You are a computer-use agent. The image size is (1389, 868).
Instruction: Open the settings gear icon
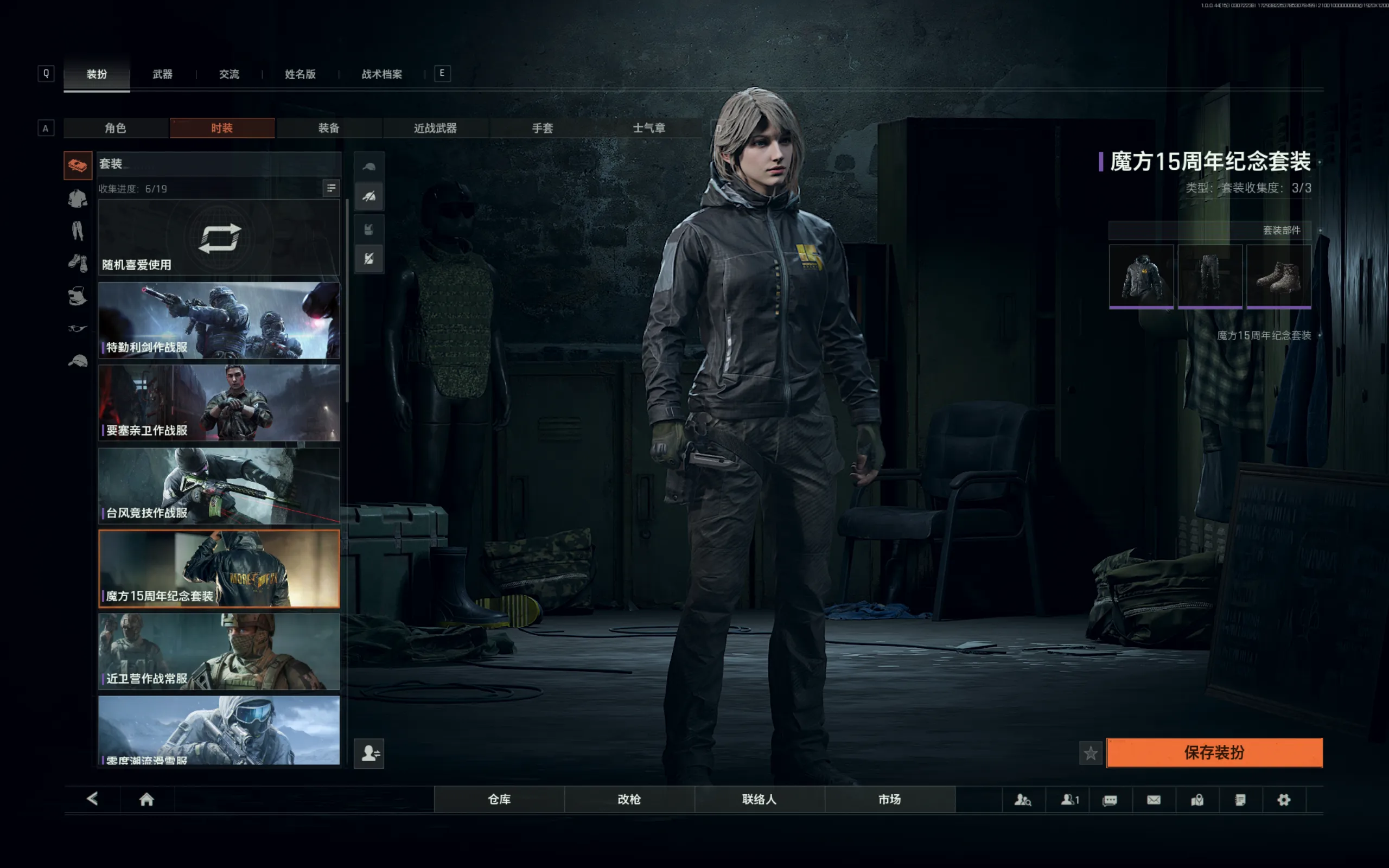pyautogui.click(x=1283, y=800)
